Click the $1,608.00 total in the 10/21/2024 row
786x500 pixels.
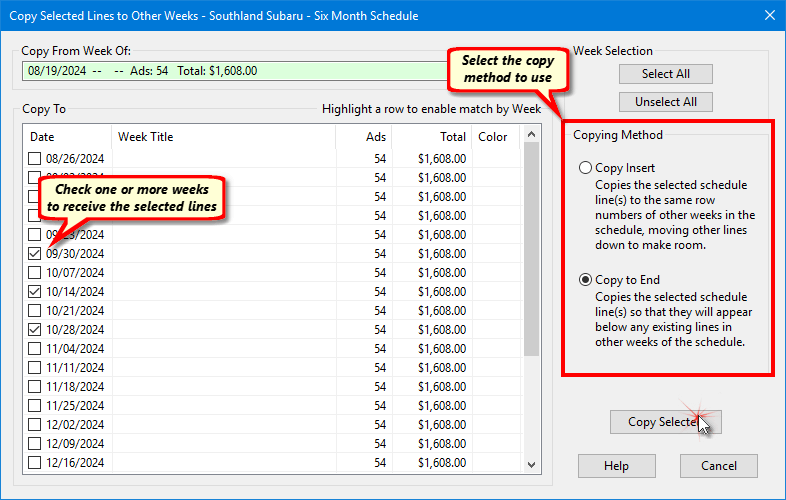442,311
